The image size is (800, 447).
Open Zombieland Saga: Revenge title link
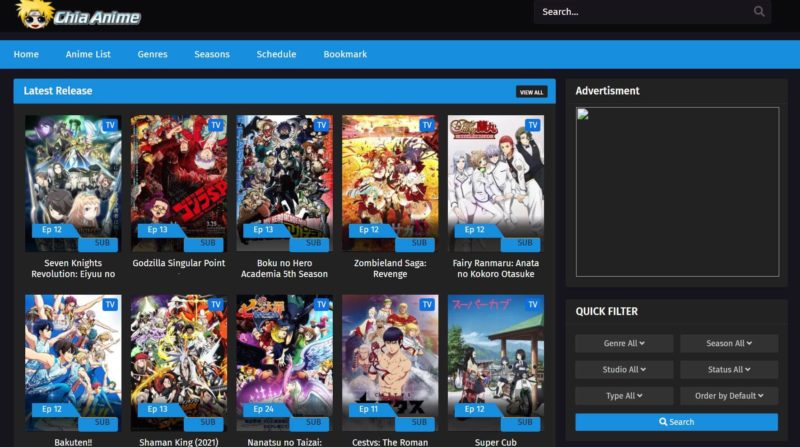(x=390, y=268)
